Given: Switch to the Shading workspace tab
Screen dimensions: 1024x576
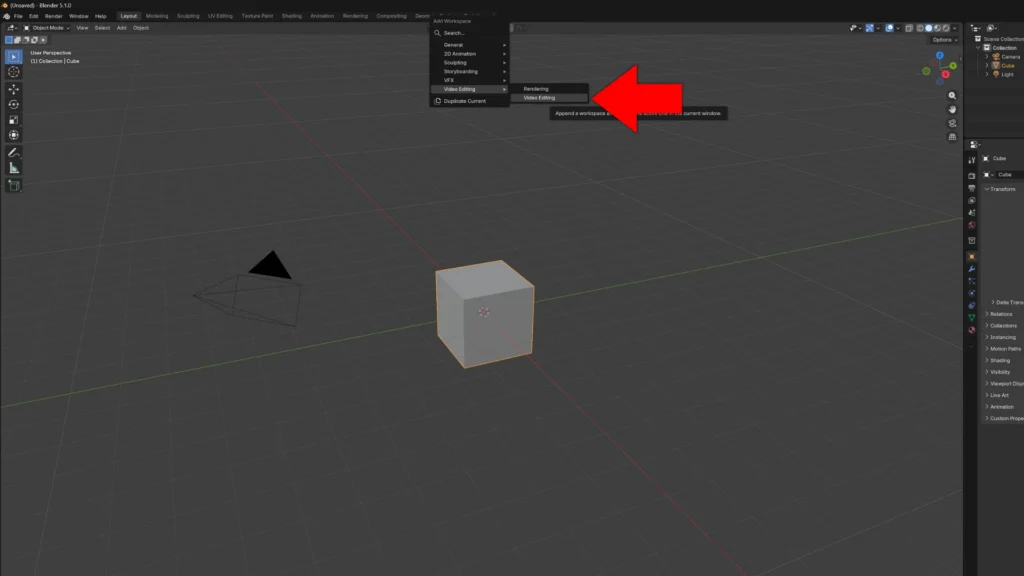Looking at the screenshot, I should click(292, 16).
